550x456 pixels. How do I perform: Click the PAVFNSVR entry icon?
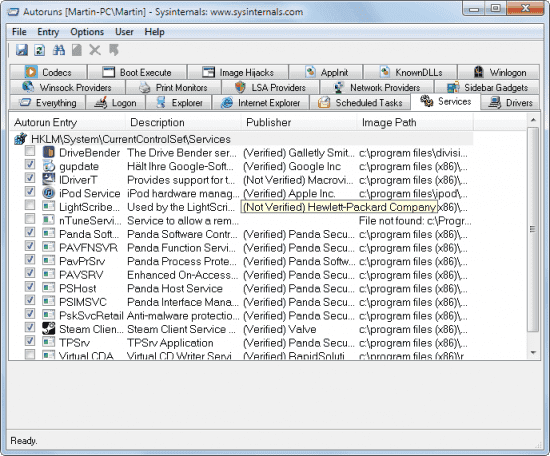[49, 247]
